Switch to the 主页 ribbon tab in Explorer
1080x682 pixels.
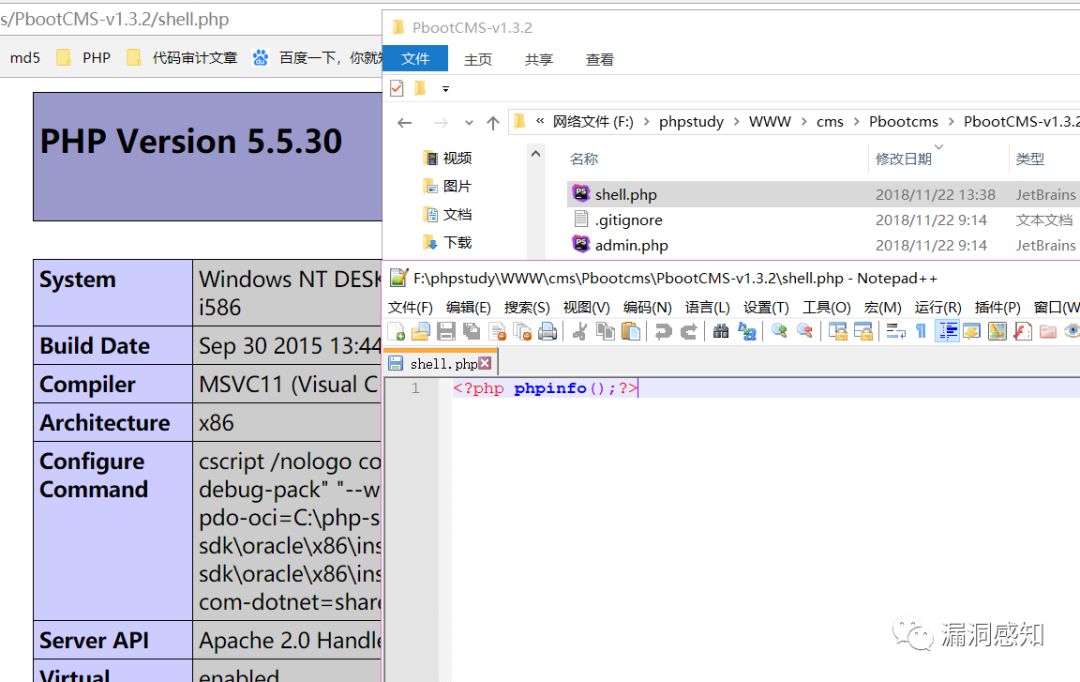click(478, 59)
